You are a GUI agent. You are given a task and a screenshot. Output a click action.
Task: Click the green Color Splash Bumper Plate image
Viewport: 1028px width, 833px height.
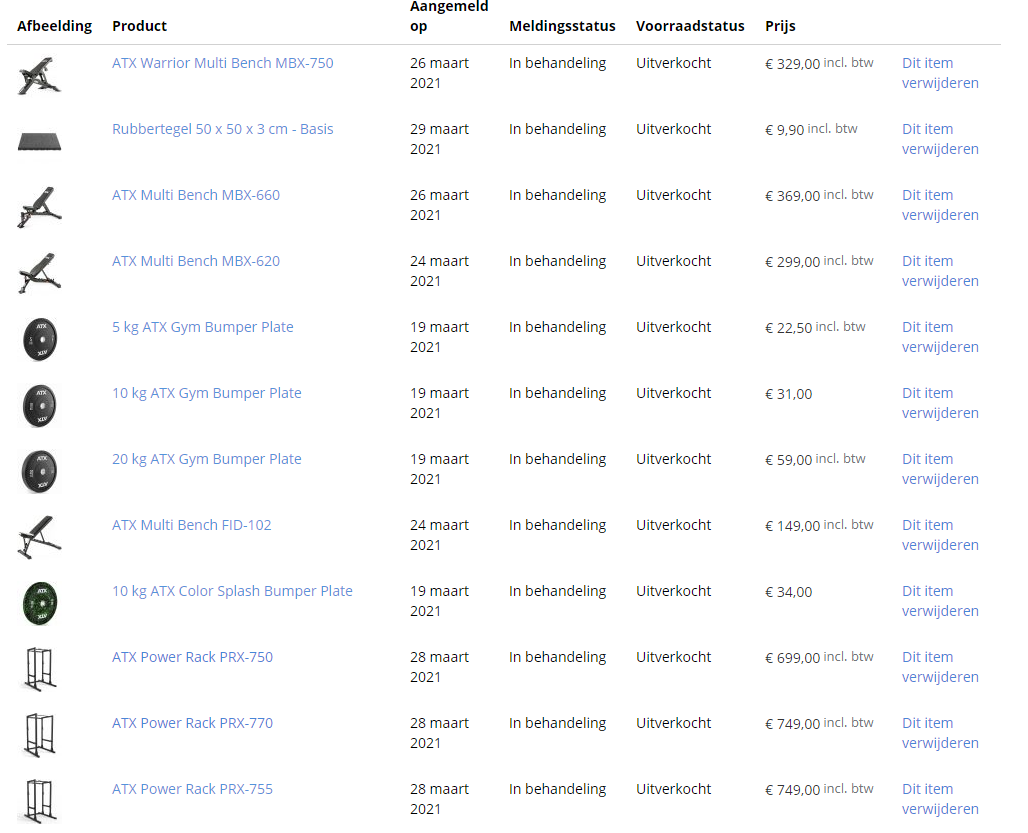click(40, 603)
